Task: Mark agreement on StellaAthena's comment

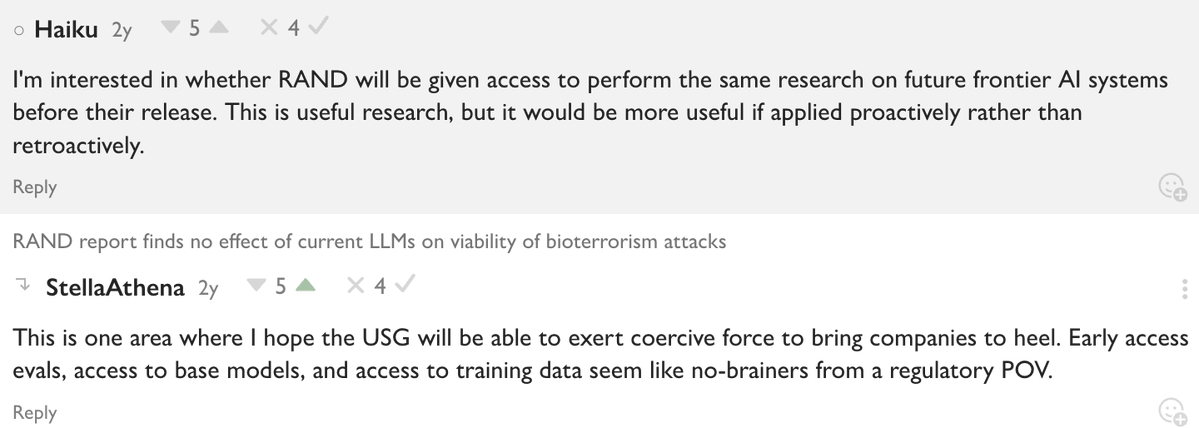Action: coord(405,288)
